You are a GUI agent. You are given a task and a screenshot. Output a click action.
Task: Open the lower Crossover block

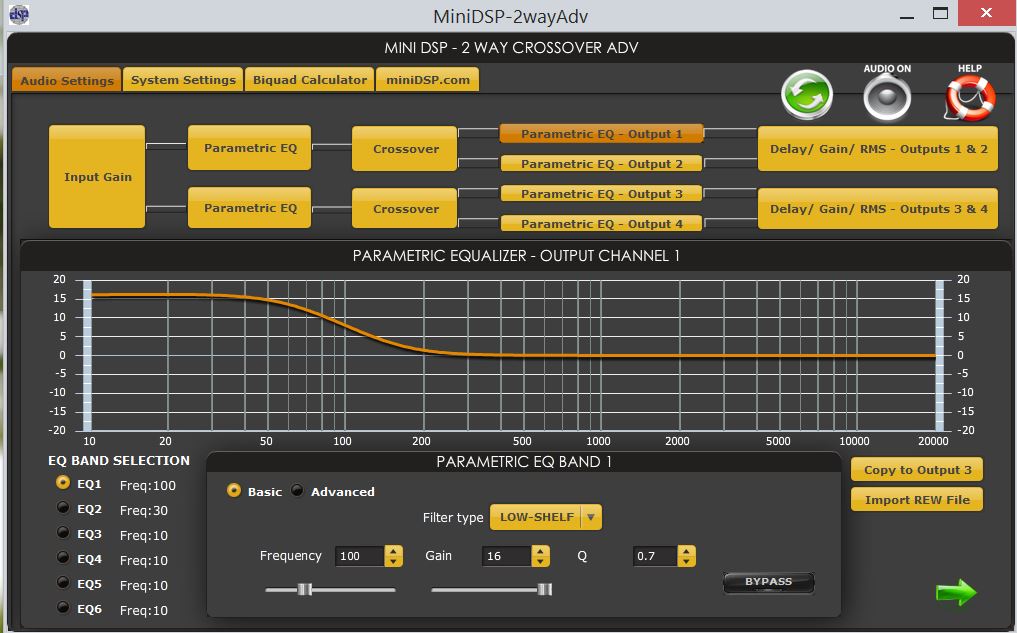pyautogui.click(x=405, y=208)
